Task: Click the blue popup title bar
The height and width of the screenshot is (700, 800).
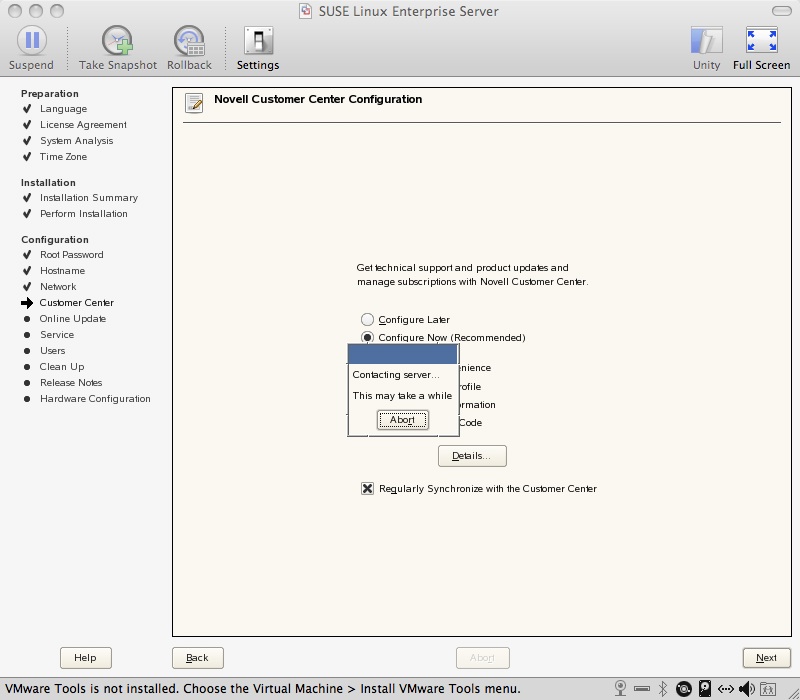Action: 403,354
